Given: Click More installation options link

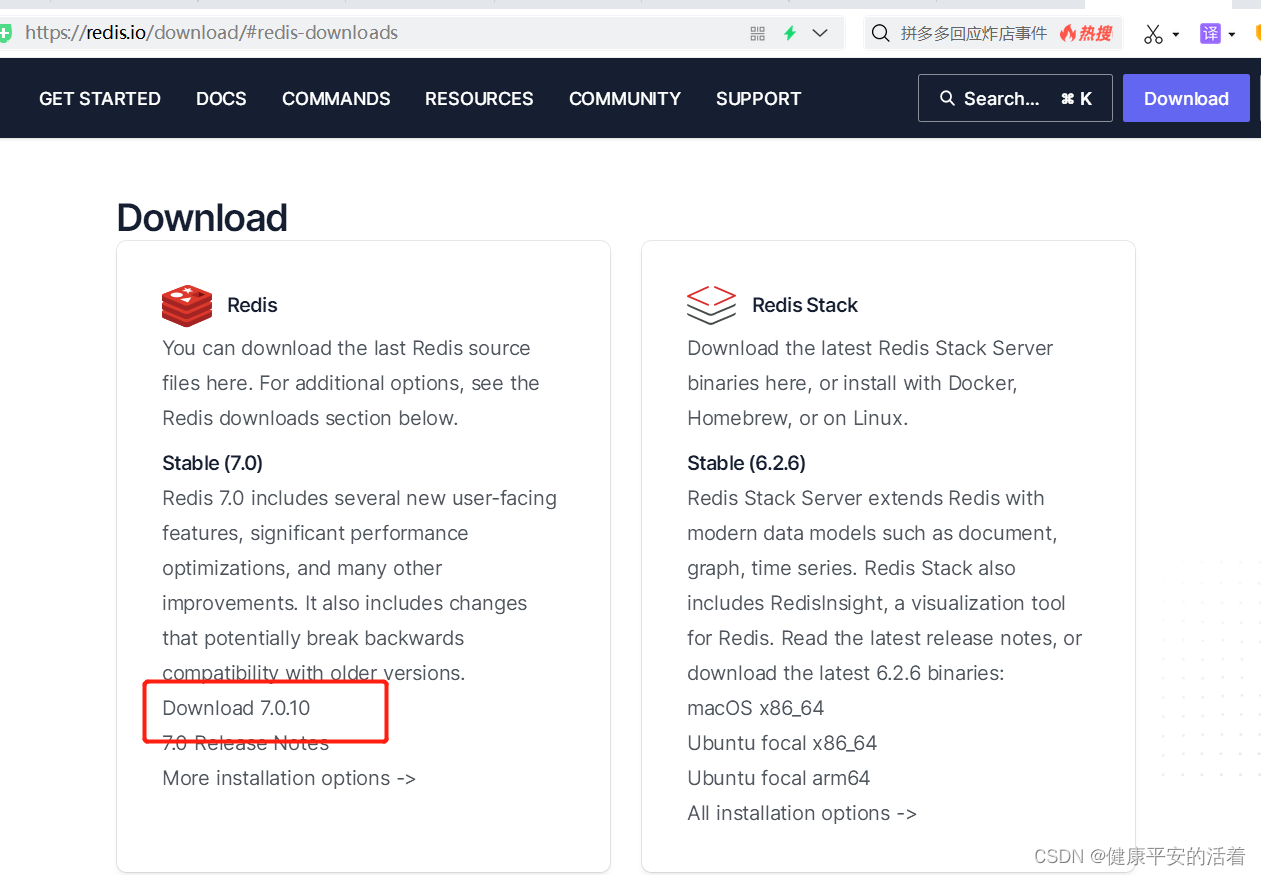Looking at the screenshot, I should tap(288, 777).
